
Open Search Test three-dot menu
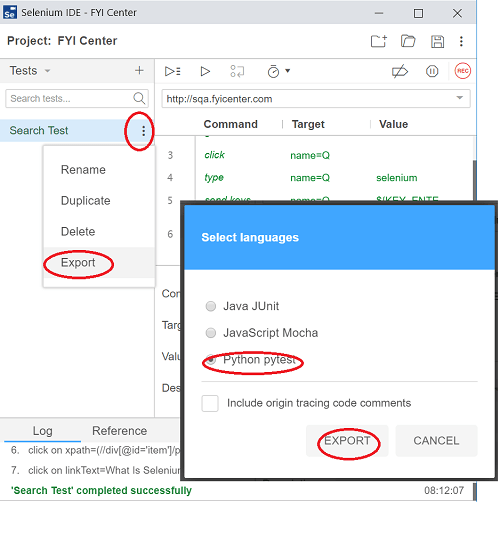point(143,131)
